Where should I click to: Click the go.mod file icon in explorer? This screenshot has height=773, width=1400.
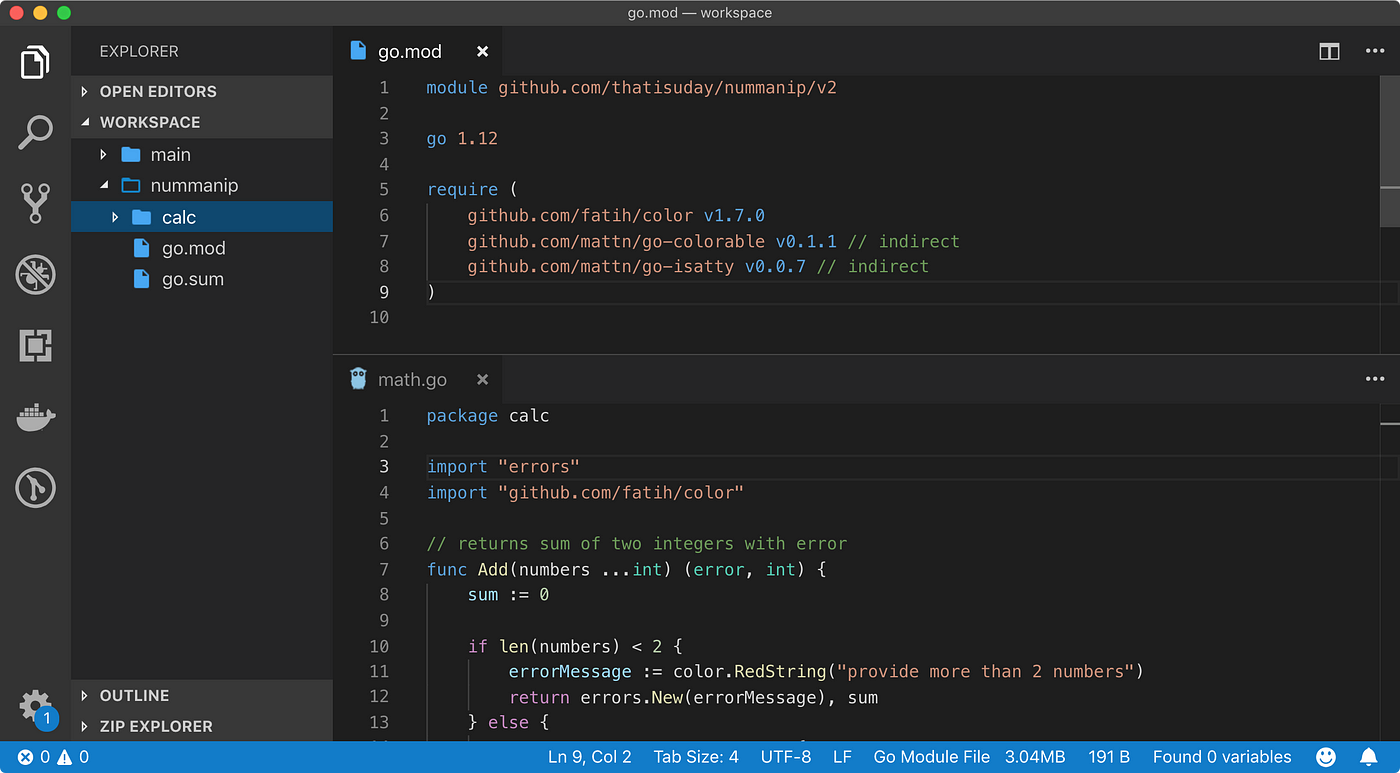(x=141, y=248)
